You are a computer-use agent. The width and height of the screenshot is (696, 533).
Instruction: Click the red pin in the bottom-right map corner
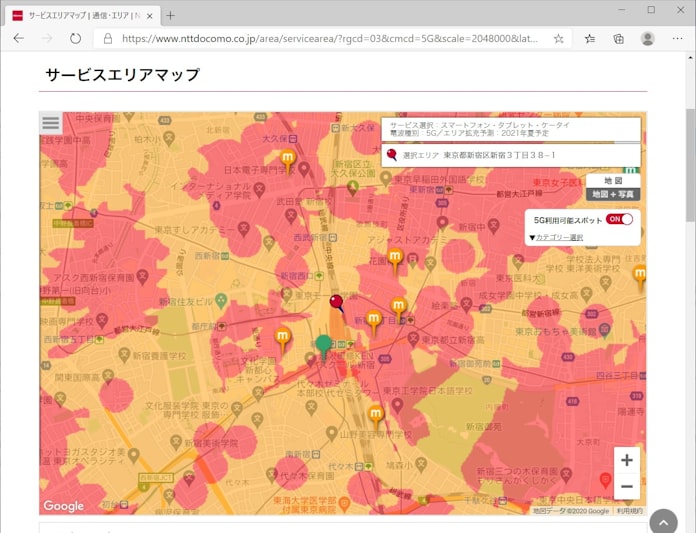click(605, 481)
